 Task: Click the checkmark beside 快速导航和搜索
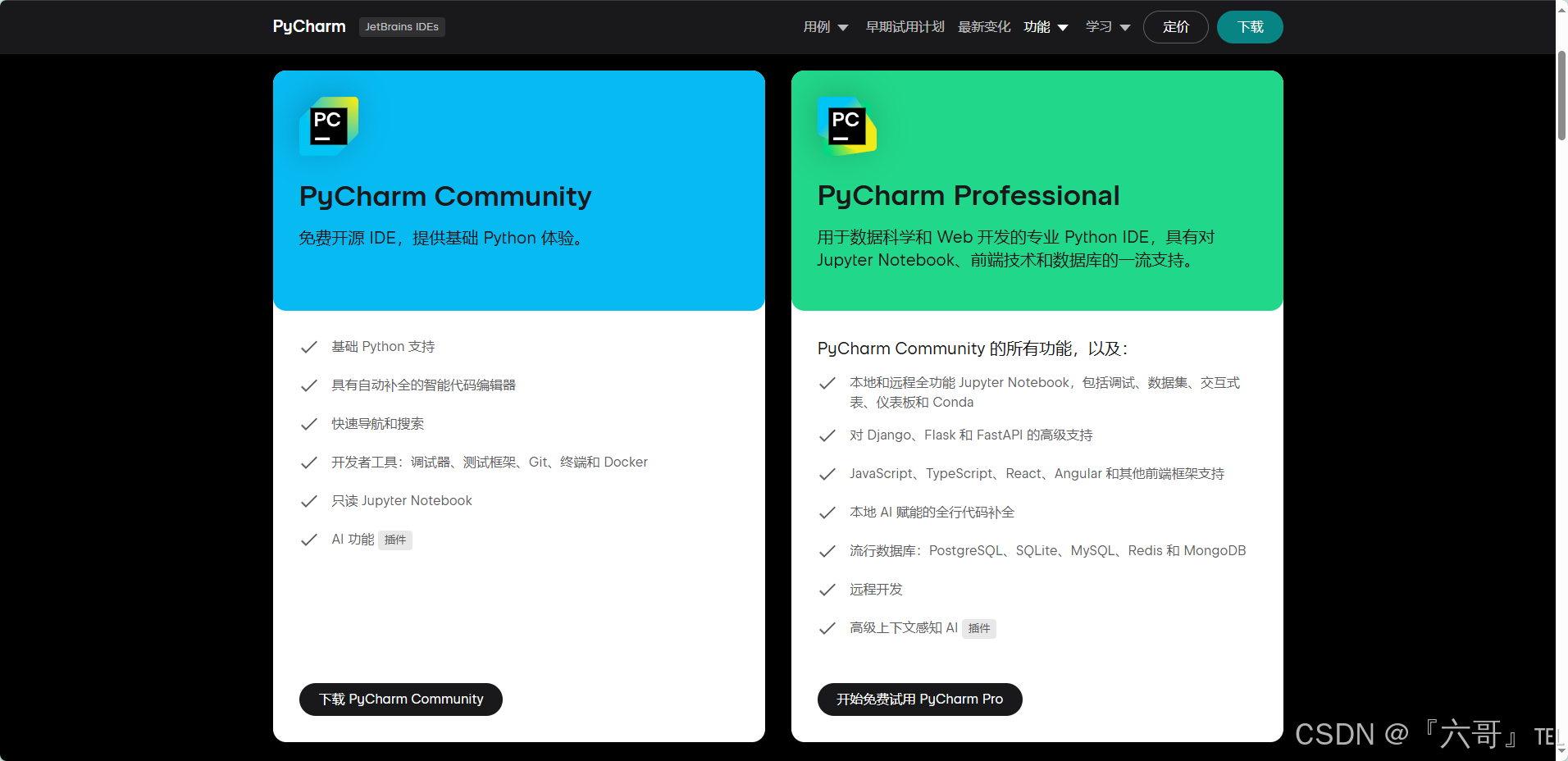309,424
